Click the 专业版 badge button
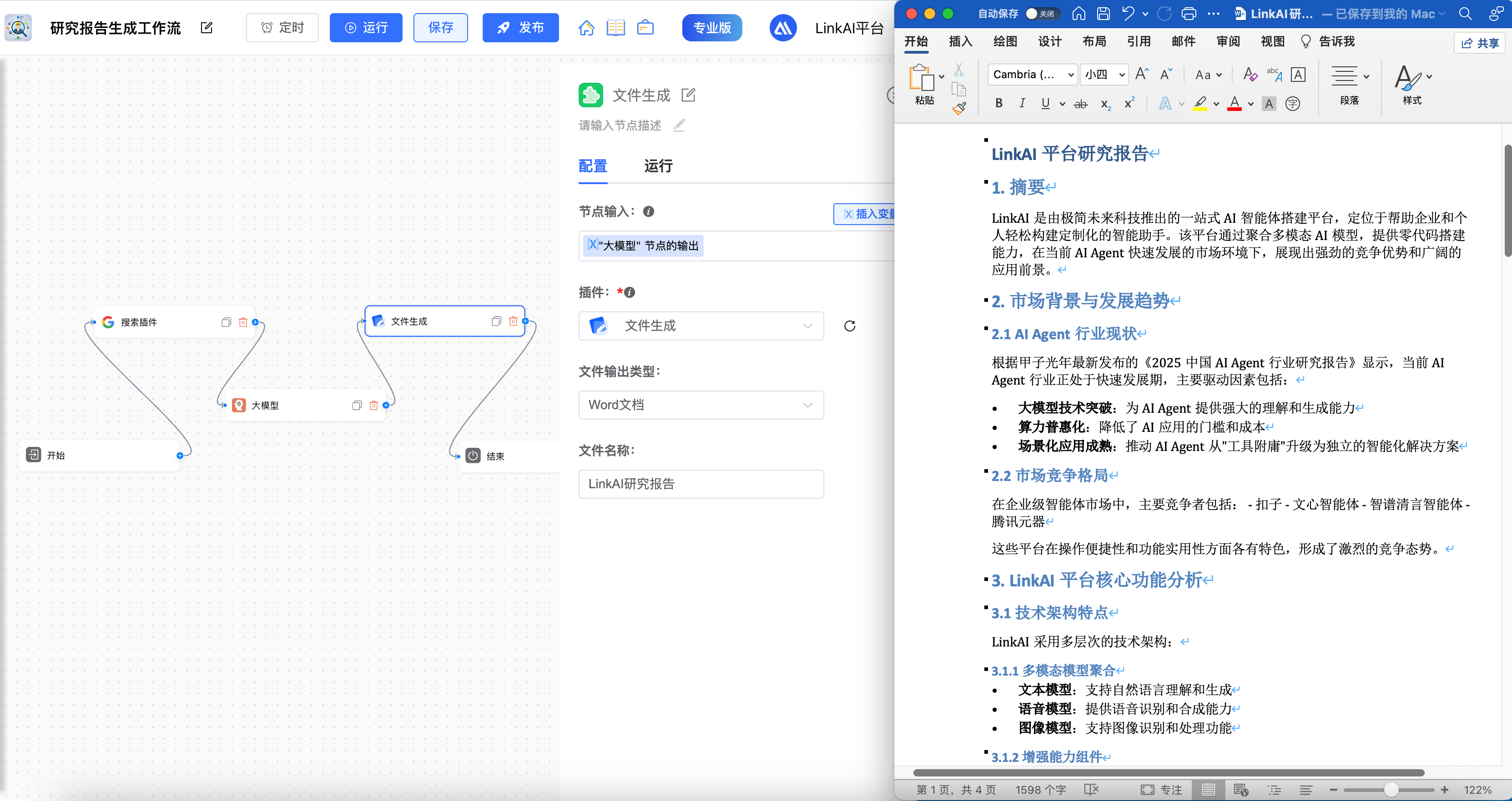Image resolution: width=1512 pixels, height=801 pixels. click(712, 28)
